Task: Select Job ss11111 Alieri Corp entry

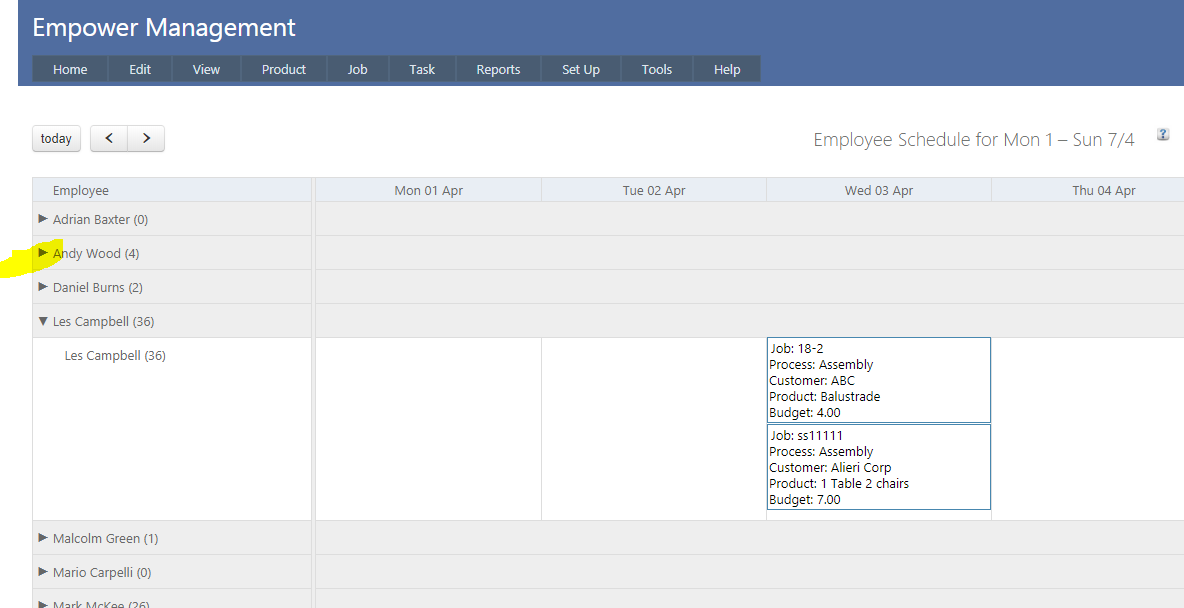Action: [x=878, y=467]
